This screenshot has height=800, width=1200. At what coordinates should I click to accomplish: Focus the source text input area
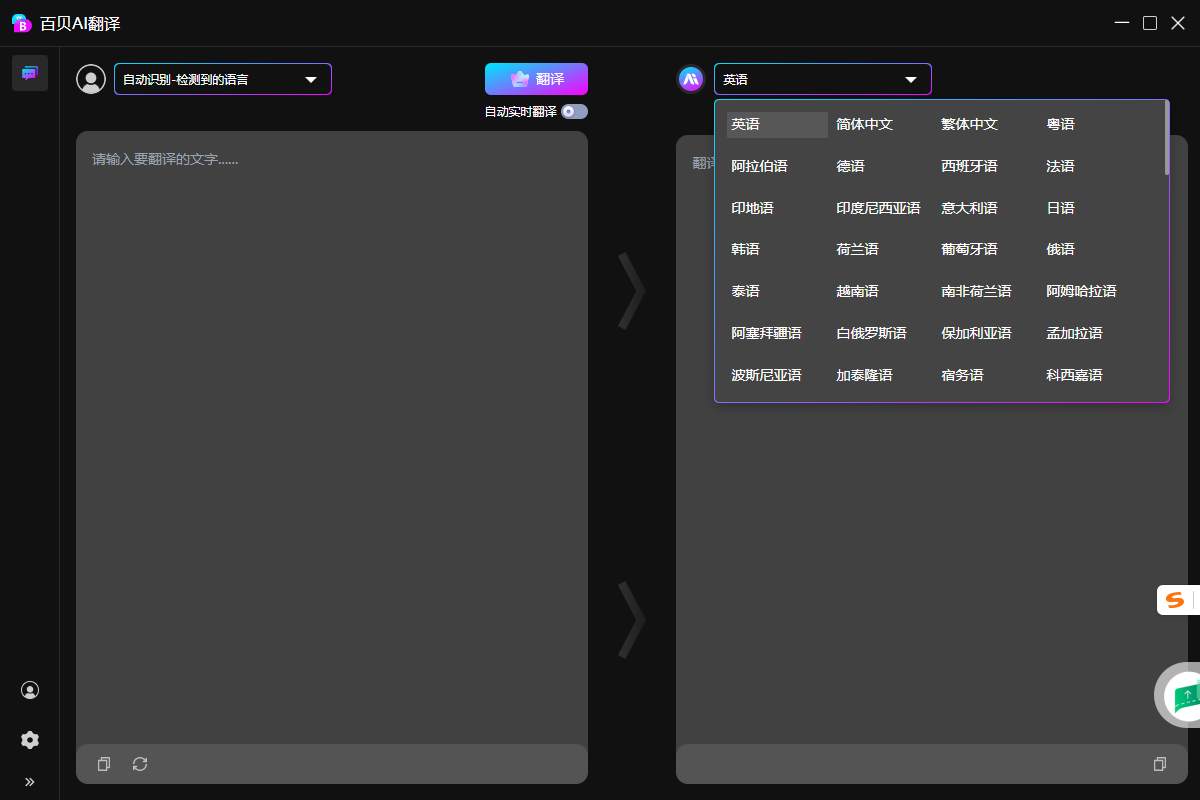[332, 437]
